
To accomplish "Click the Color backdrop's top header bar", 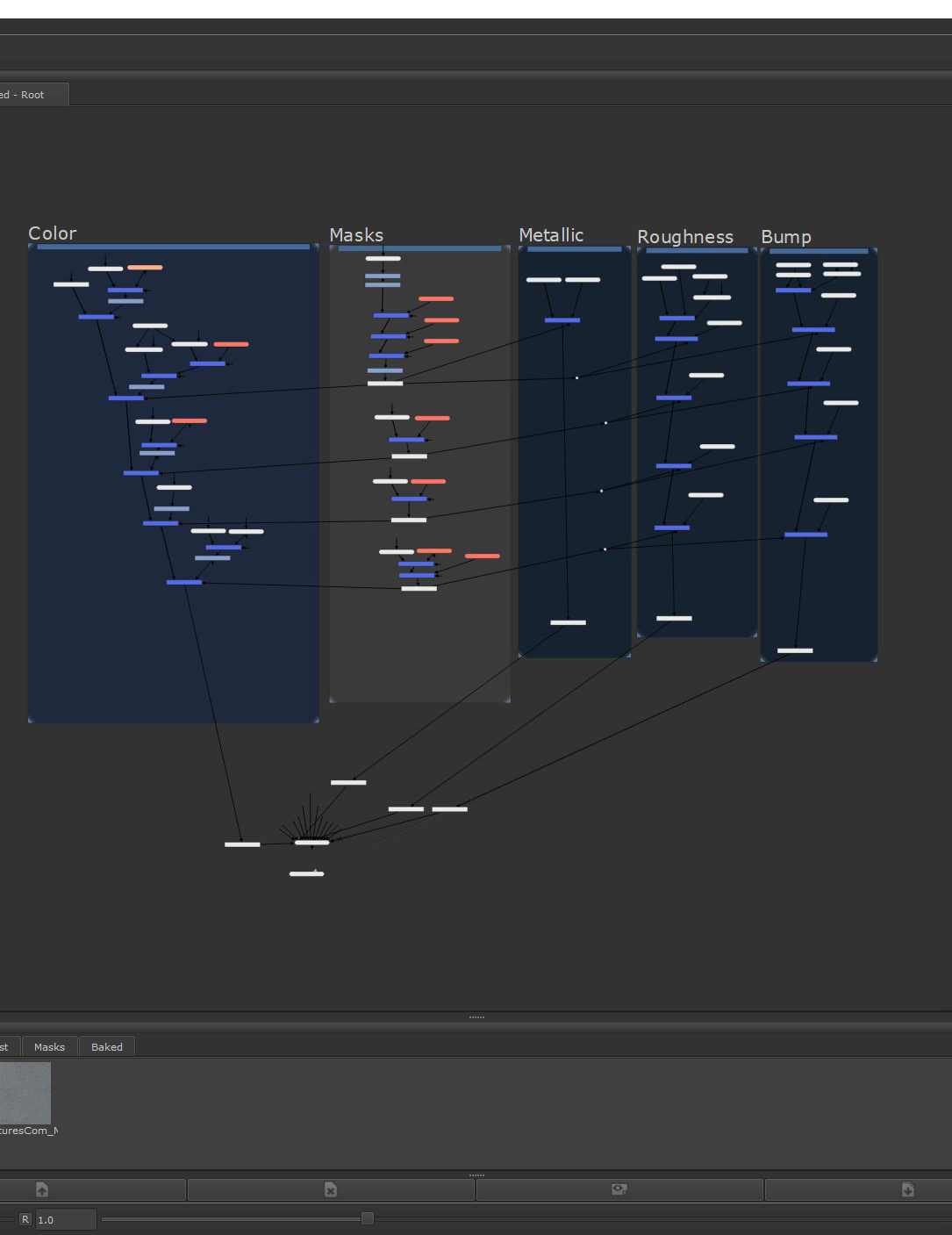I will pyautogui.click(x=174, y=247).
